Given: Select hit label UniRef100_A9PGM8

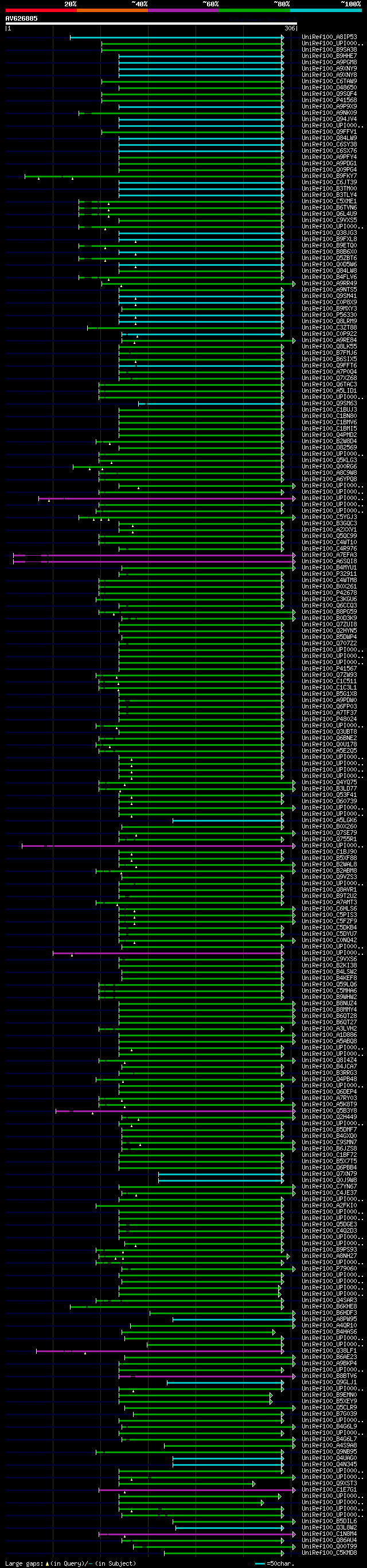Looking at the screenshot, I should pos(329,62).
